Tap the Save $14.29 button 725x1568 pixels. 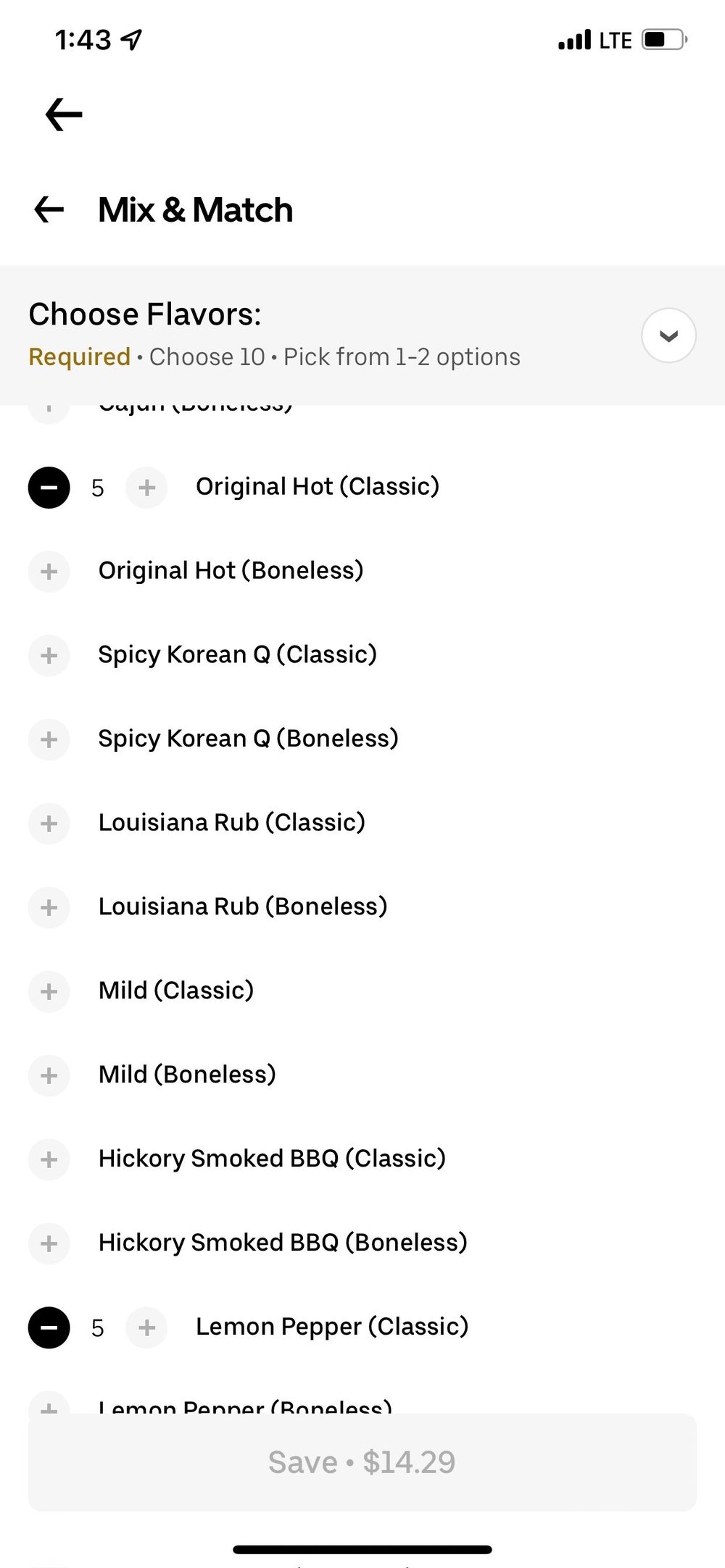362,1462
